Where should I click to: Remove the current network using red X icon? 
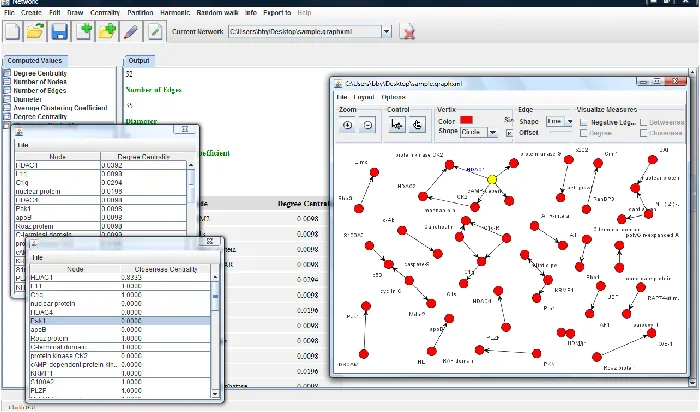pyautogui.click(x=408, y=32)
